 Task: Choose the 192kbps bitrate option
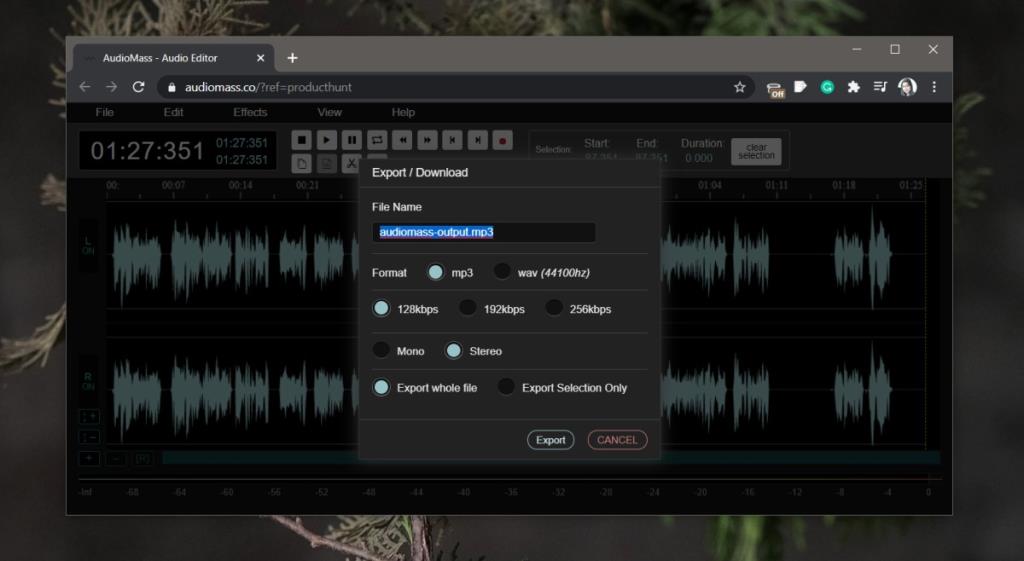[468, 308]
